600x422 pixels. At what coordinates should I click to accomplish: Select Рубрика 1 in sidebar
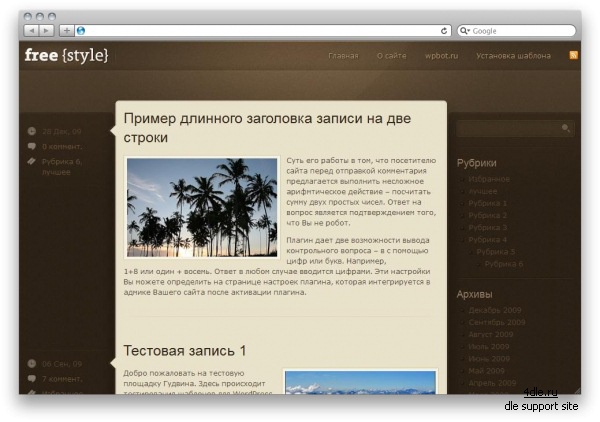(488, 203)
